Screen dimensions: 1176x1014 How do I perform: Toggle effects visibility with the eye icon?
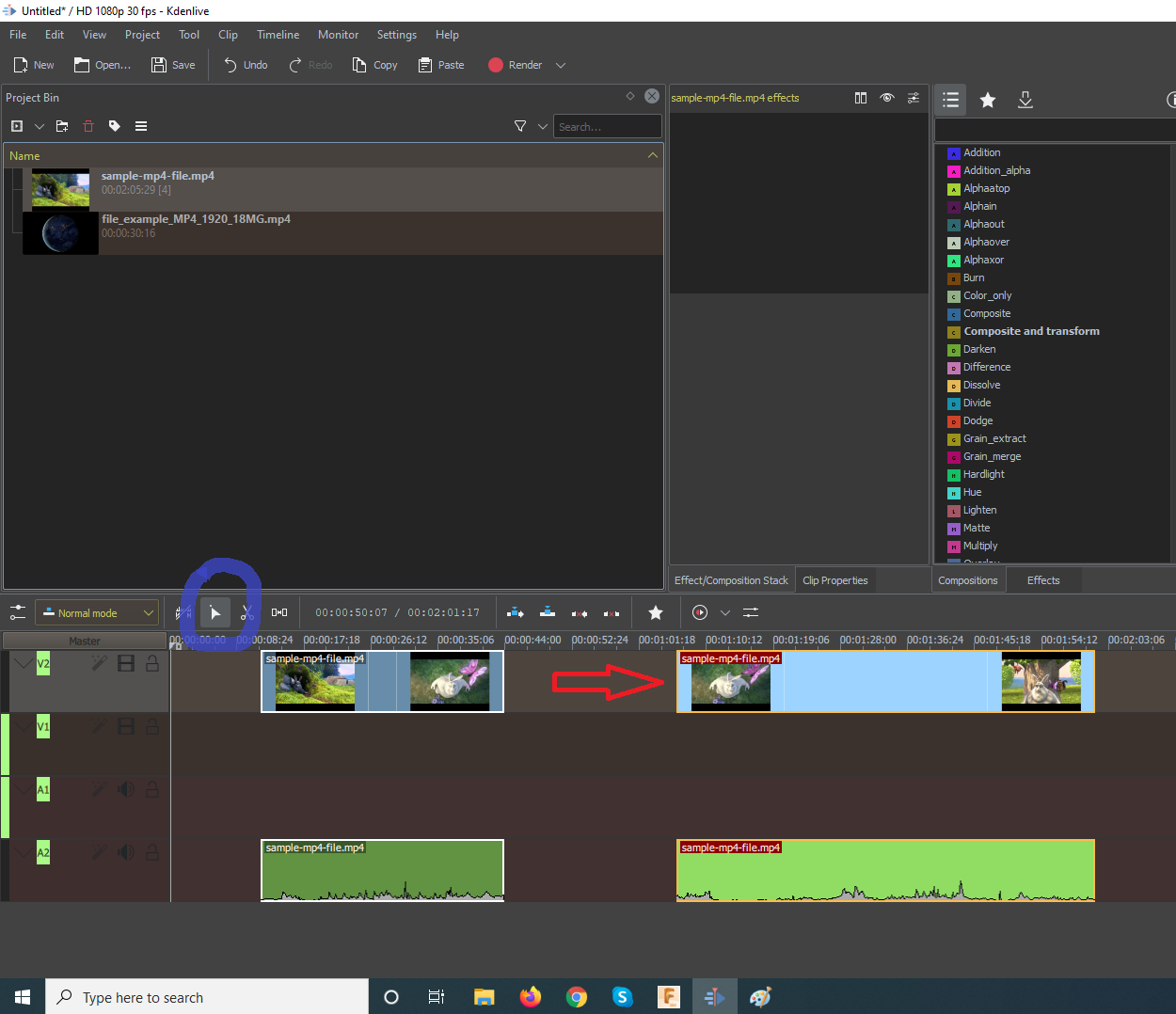886,98
